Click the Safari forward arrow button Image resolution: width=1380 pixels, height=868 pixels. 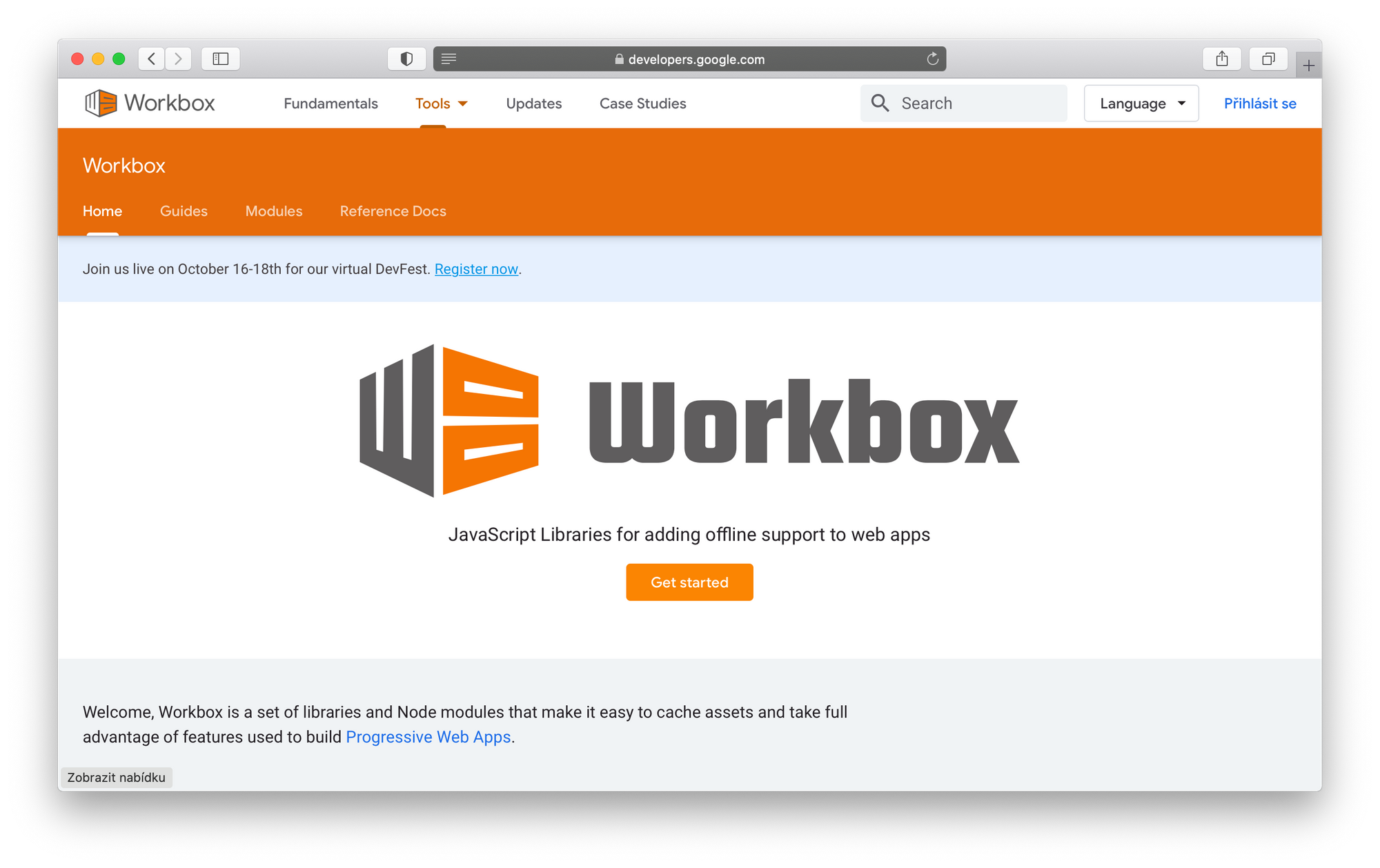coord(178,59)
